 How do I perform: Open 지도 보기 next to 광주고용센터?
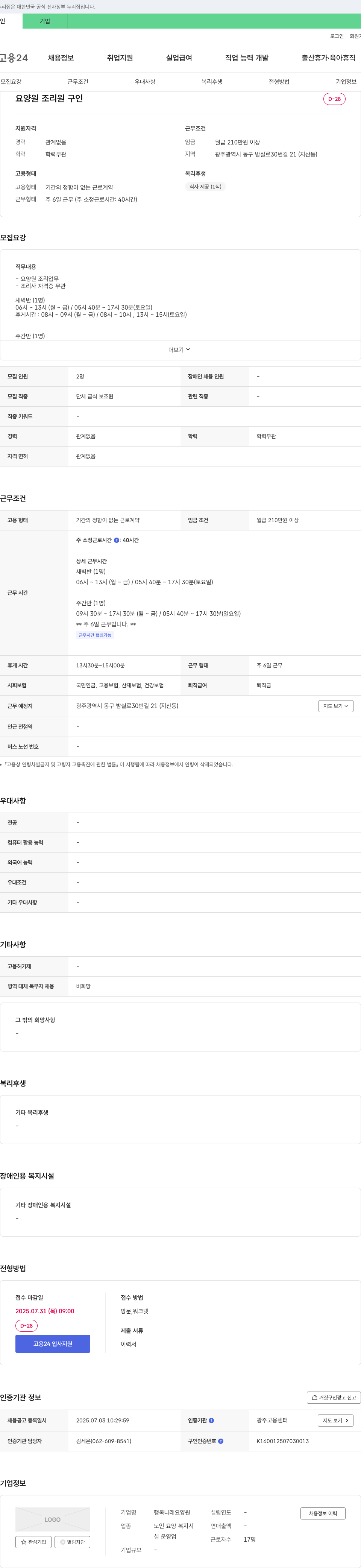[x=335, y=1421]
